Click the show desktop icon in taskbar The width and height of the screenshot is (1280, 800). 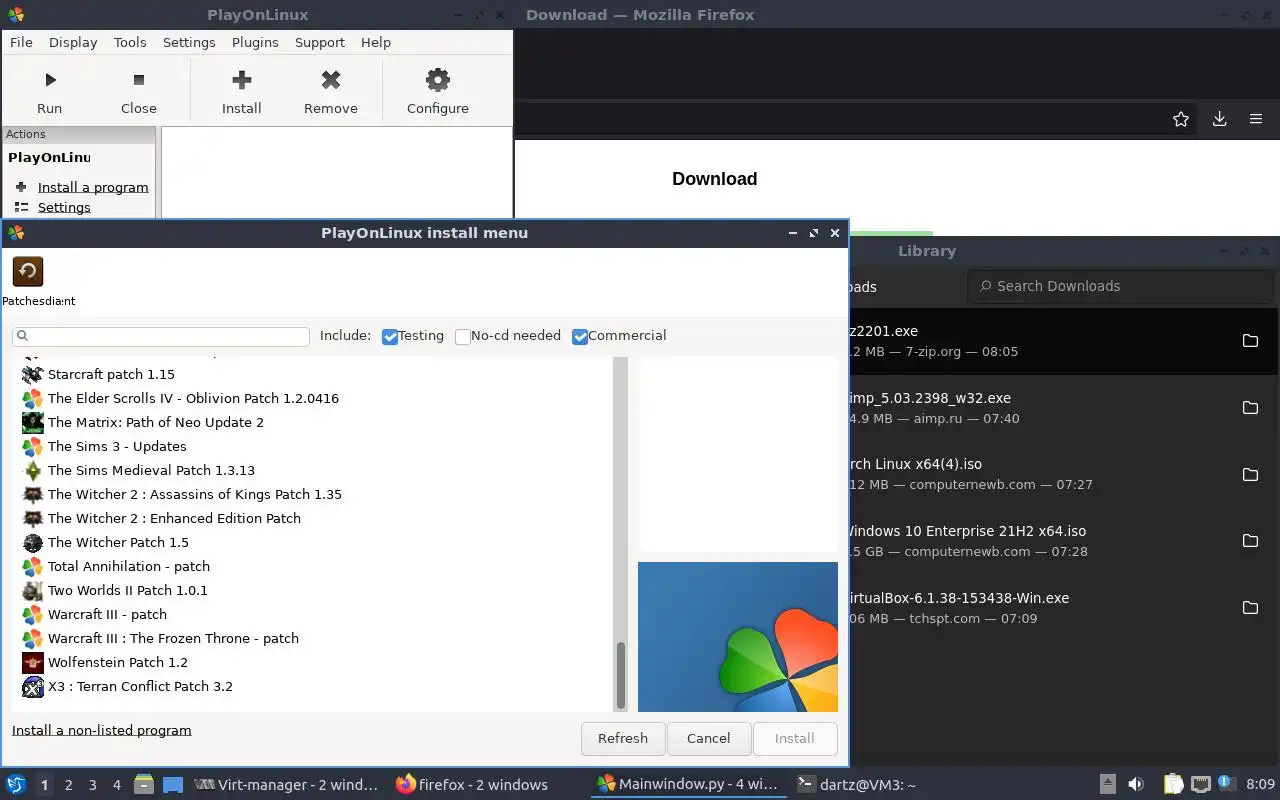pyautogui.click(x=173, y=785)
